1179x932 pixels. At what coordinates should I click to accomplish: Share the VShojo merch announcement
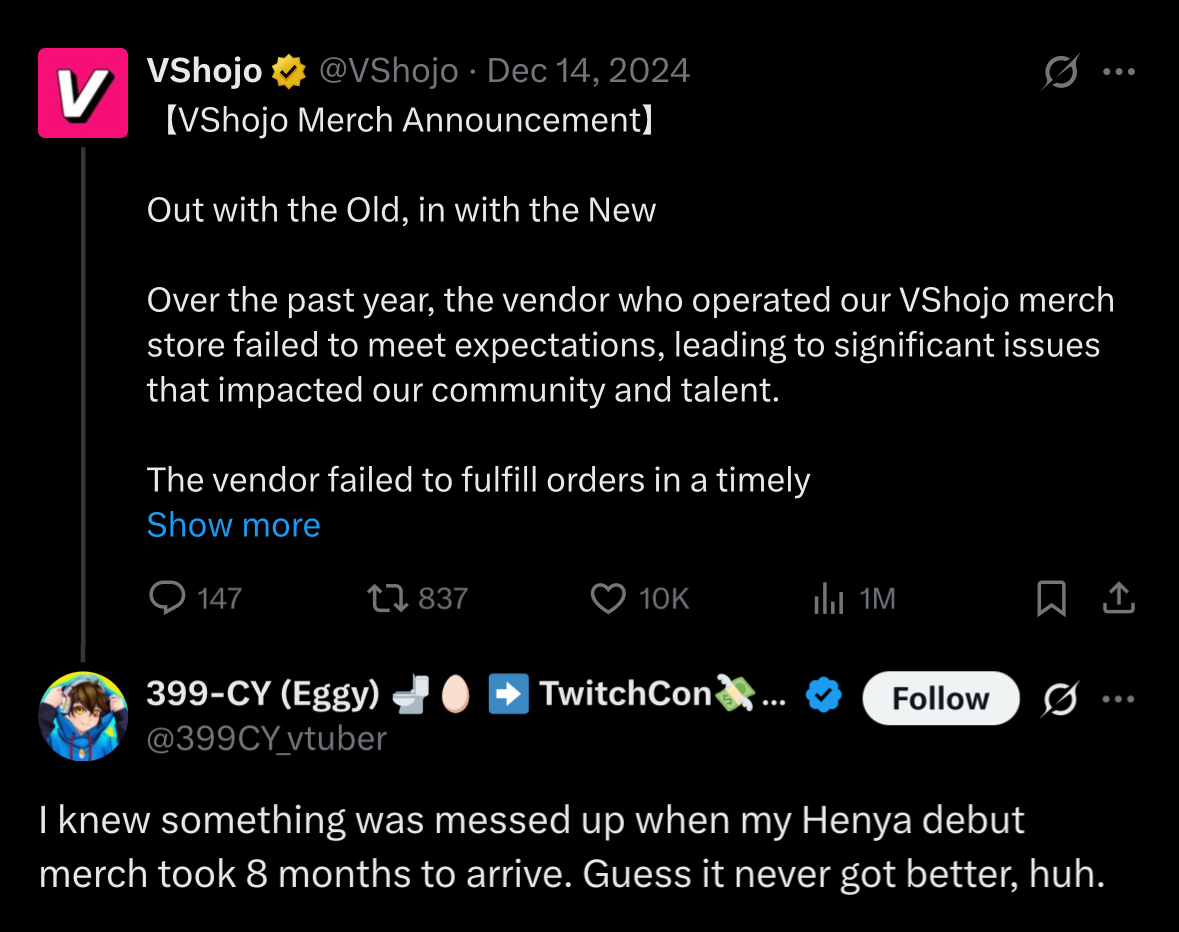1118,598
